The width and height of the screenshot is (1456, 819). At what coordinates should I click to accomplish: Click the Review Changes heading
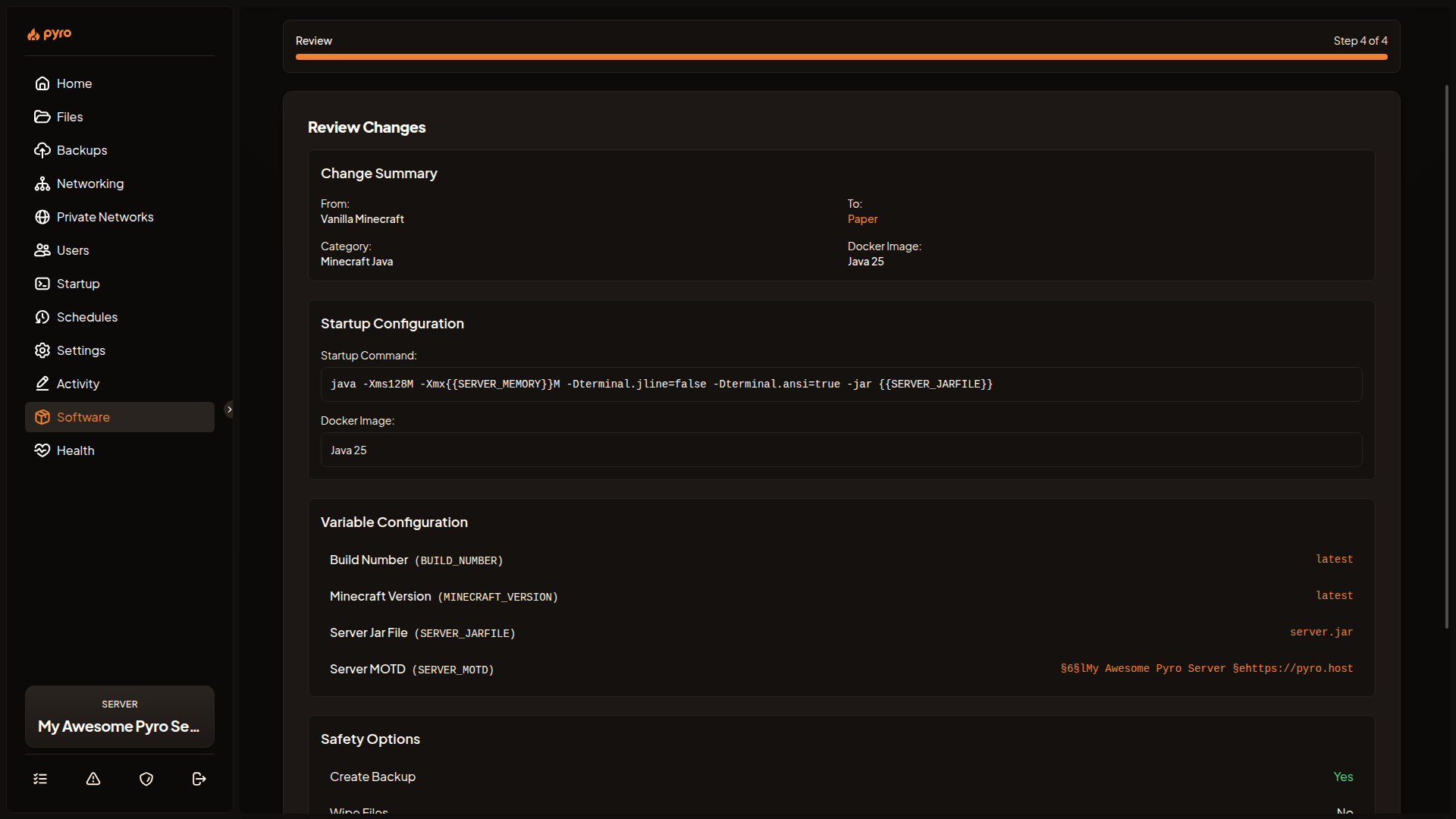(x=367, y=127)
